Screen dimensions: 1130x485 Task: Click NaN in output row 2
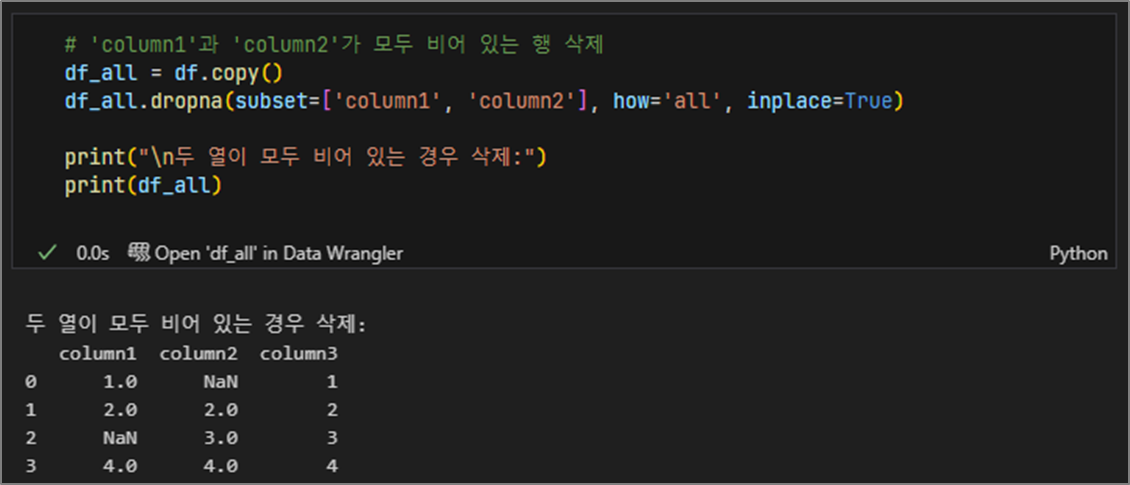(x=120, y=438)
